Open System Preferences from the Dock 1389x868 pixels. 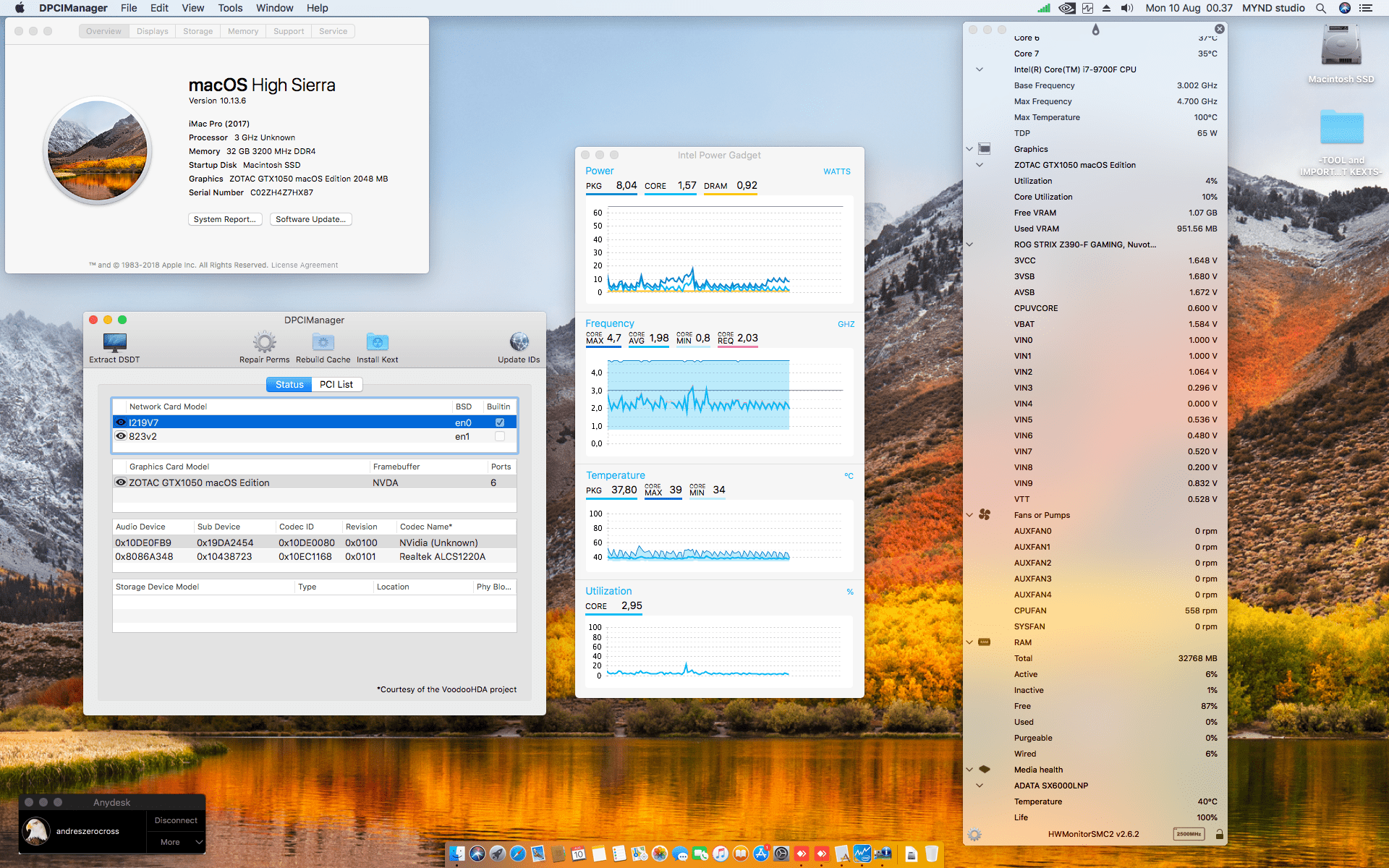click(x=781, y=854)
